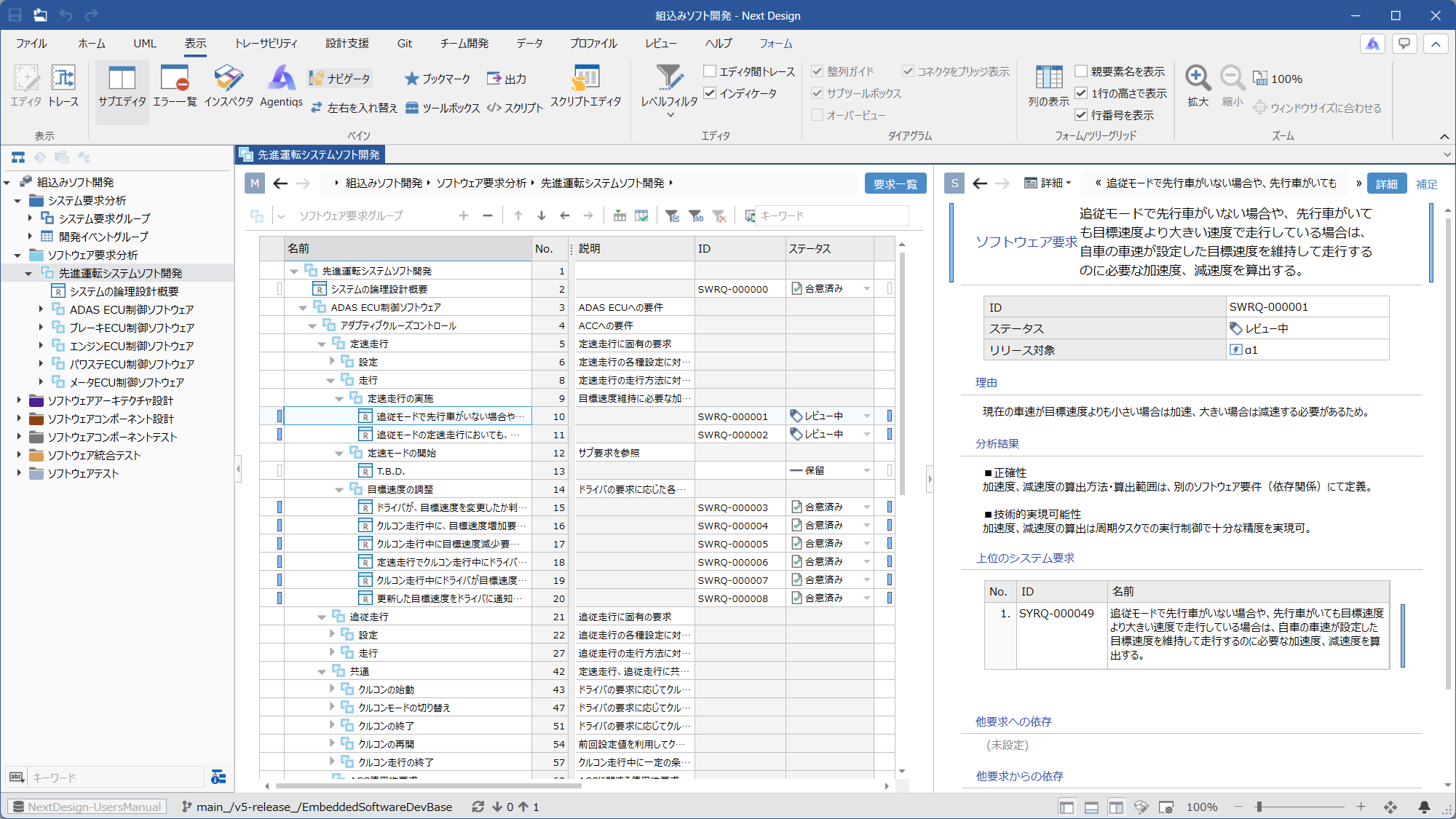Toggle Bridge Connector Display (コネクタをブリッジ表示)
The image size is (1456, 819).
coord(908,71)
